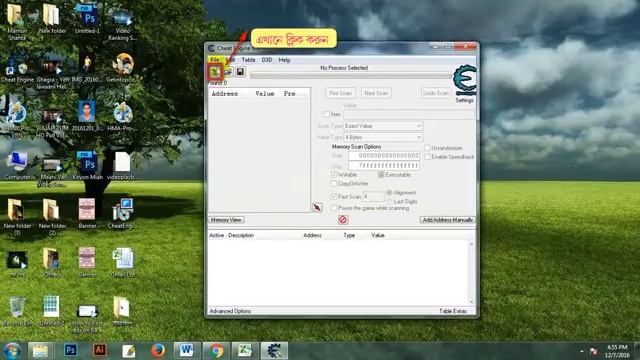The height and width of the screenshot is (360, 640).
Task: Open the New folder (3) desktop folder
Action: [x=17, y=217]
